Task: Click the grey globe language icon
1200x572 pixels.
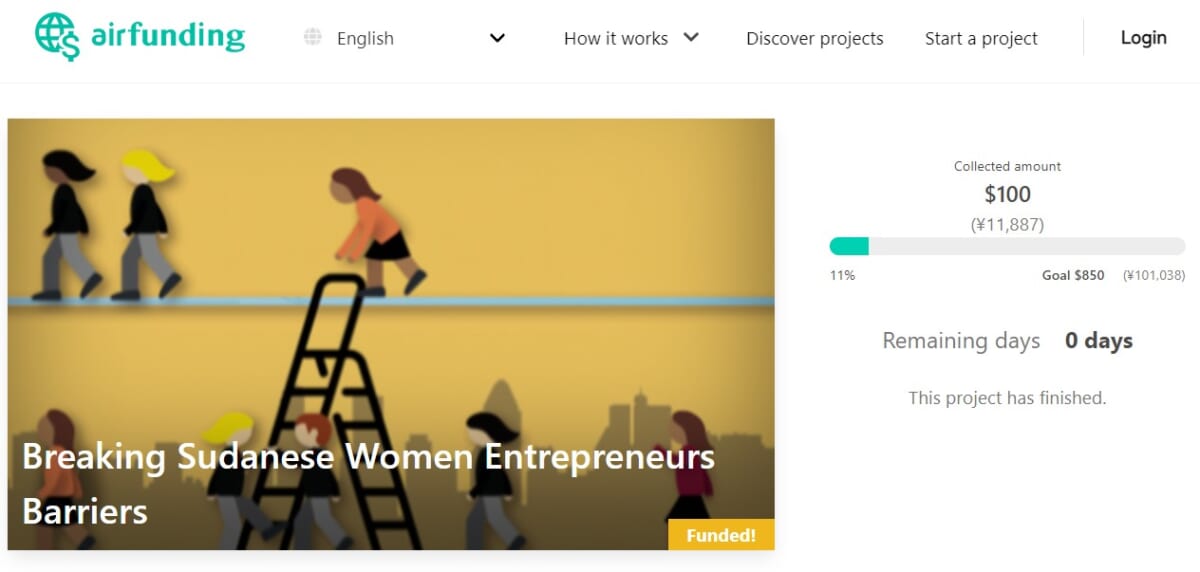Action: [313, 38]
